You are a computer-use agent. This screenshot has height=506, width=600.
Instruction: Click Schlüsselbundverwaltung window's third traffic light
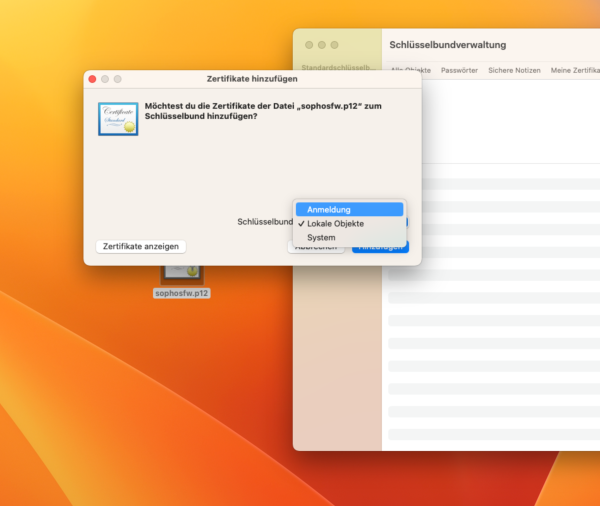[334, 45]
